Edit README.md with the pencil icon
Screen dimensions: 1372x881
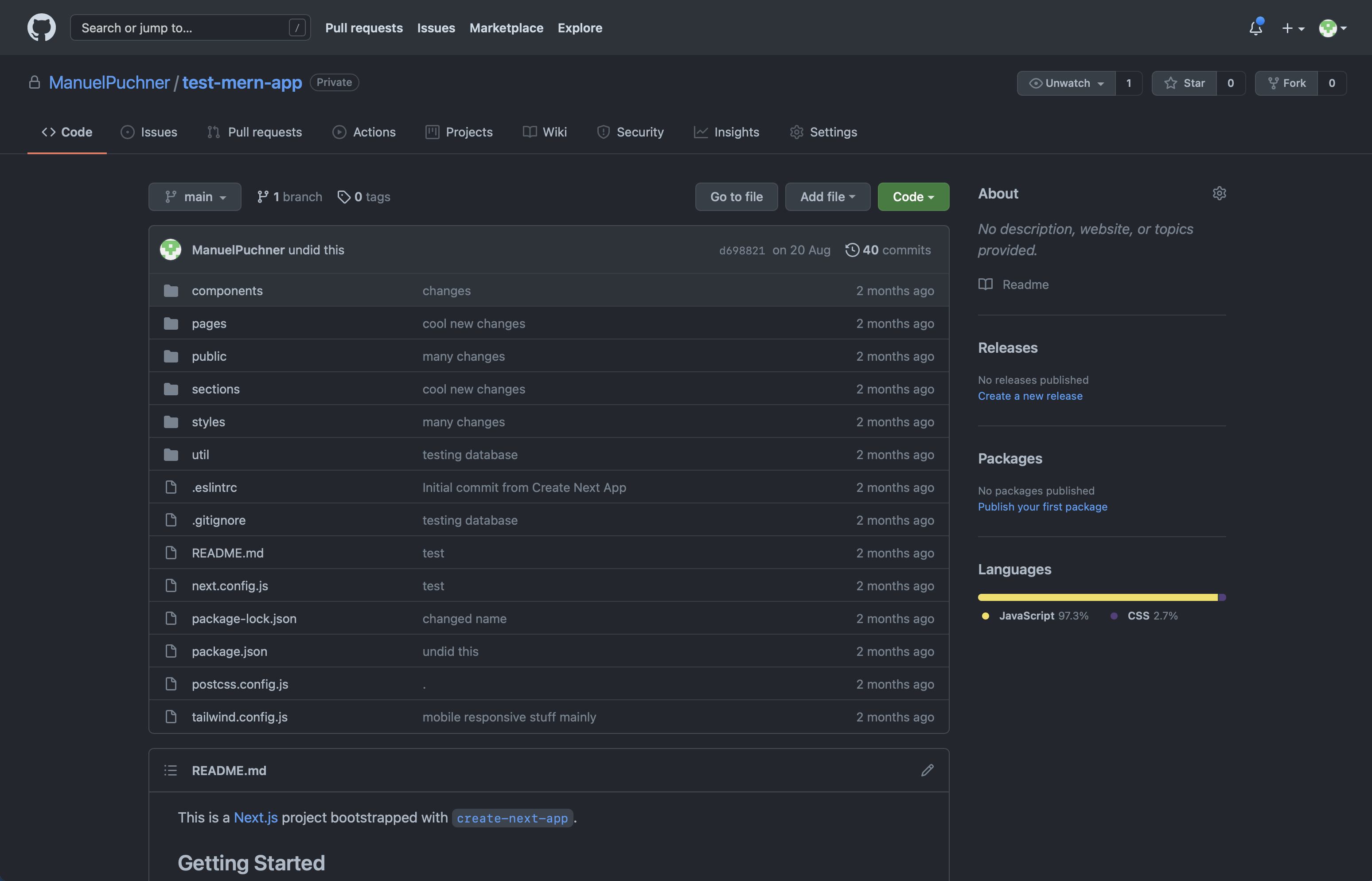[927, 770]
